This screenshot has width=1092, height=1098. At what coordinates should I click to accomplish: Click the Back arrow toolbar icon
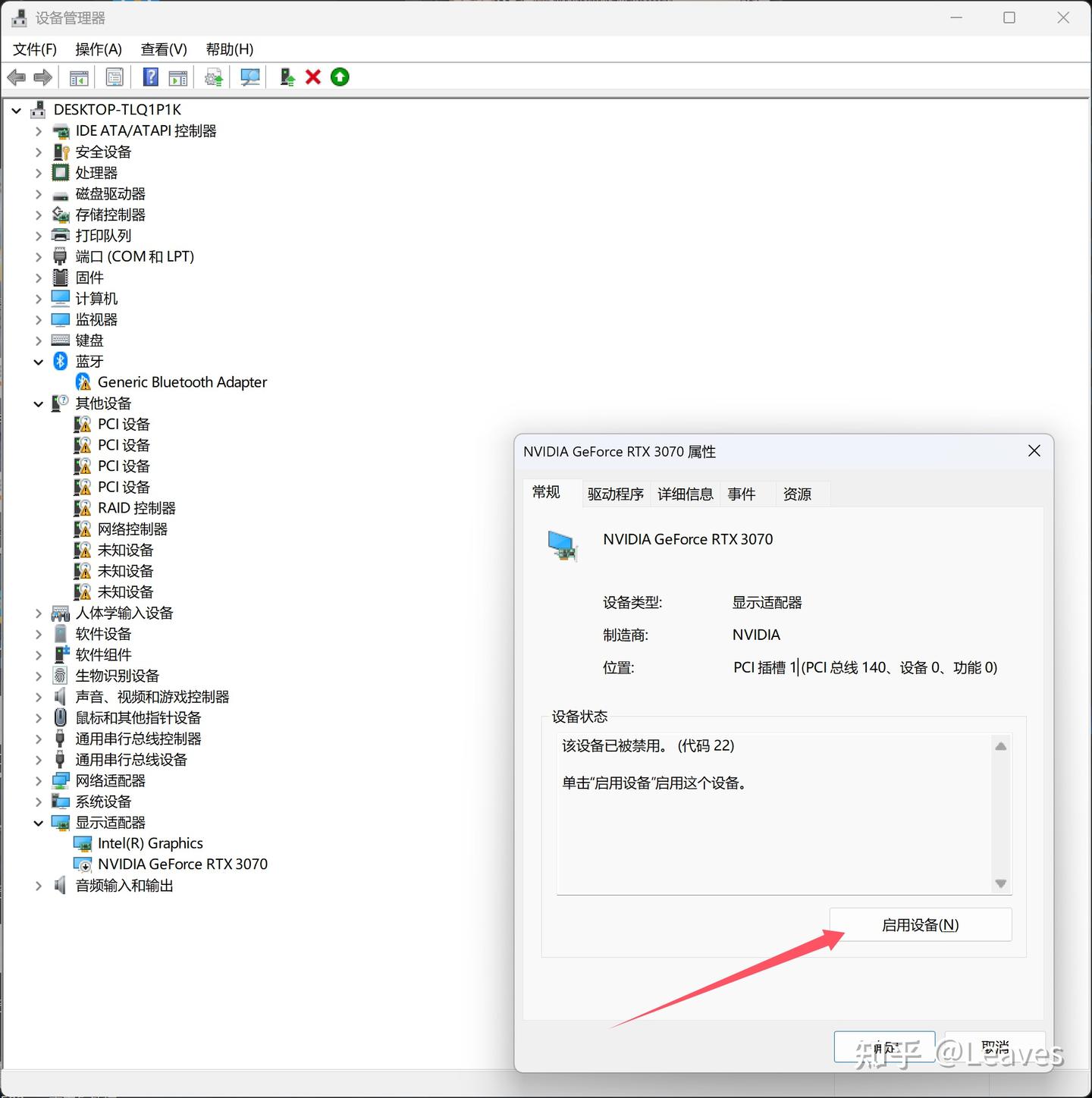pyautogui.click(x=16, y=77)
